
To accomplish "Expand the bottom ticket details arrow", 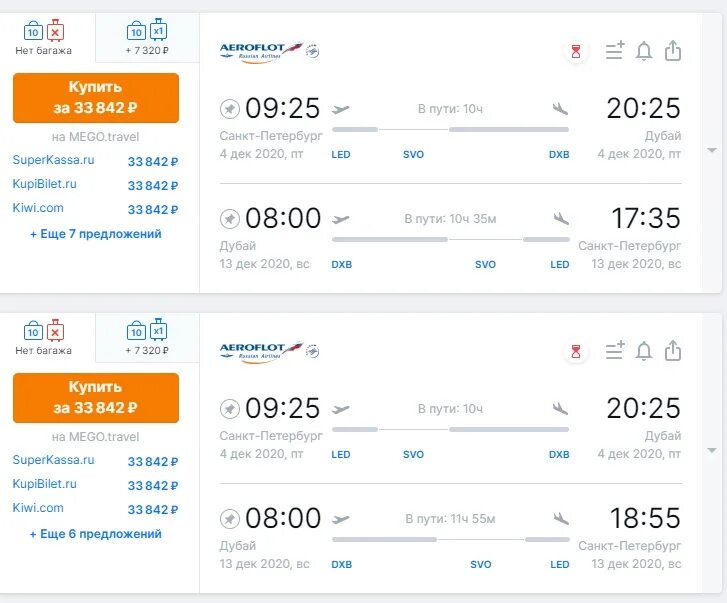I will (x=711, y=451).
